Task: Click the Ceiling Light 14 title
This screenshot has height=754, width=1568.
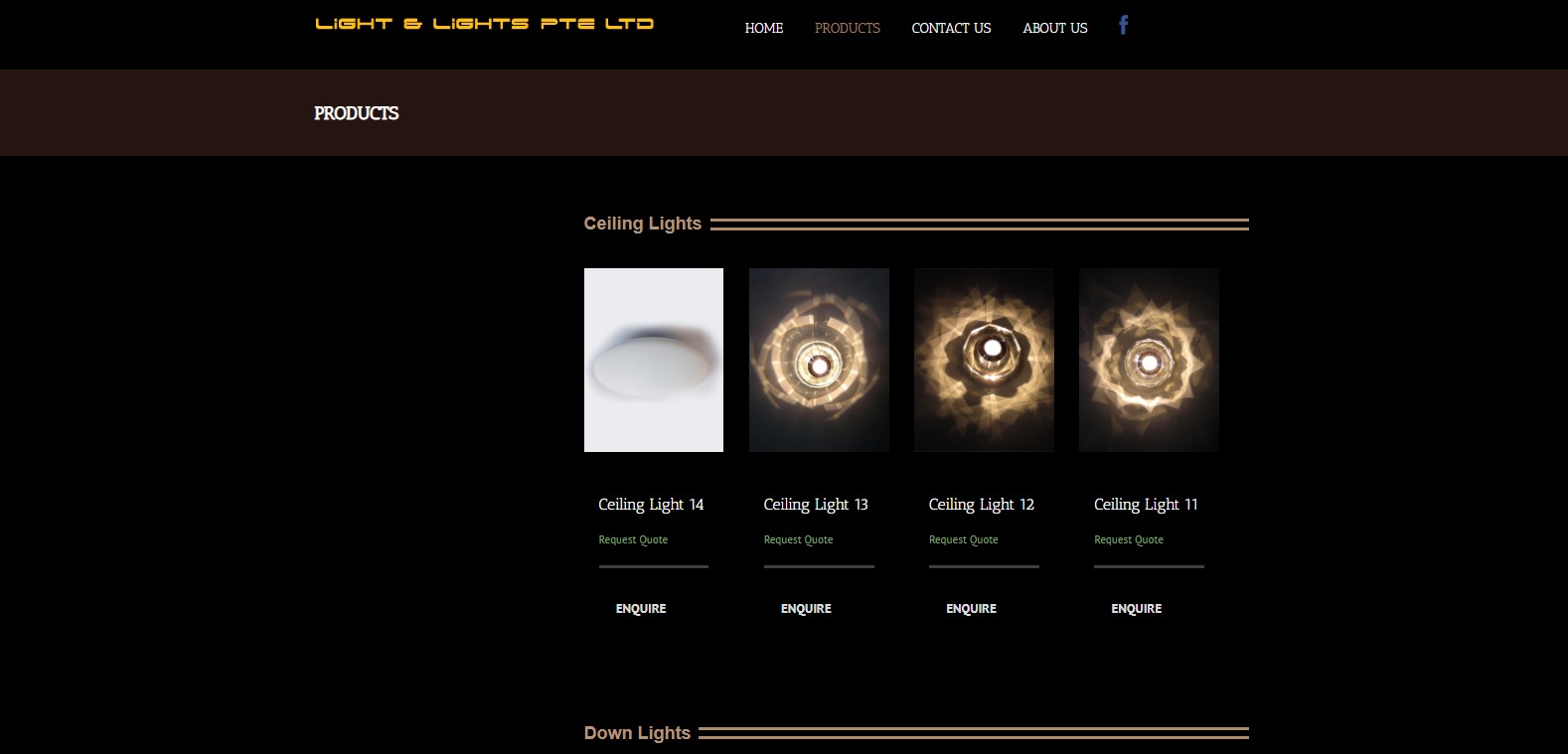Action: point(651,505)
